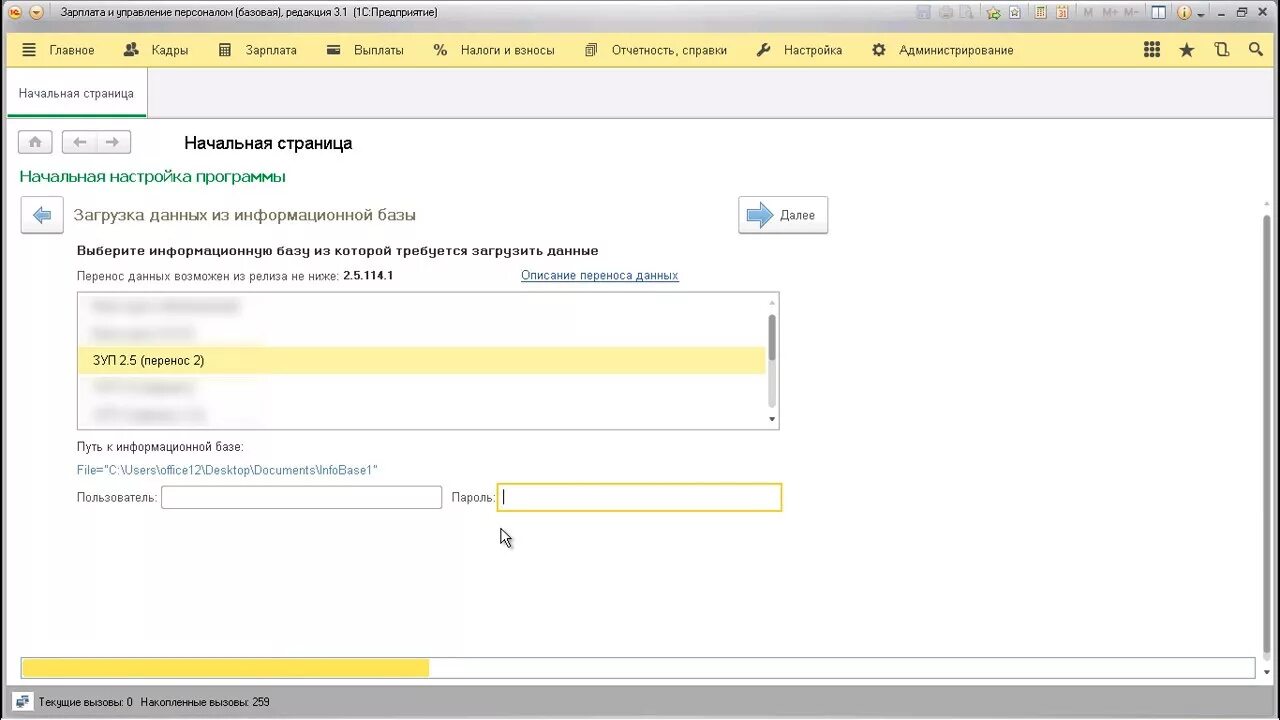Click the Home icon button
The height and width of the screenshot is (720, 1280).
[35, 142]
